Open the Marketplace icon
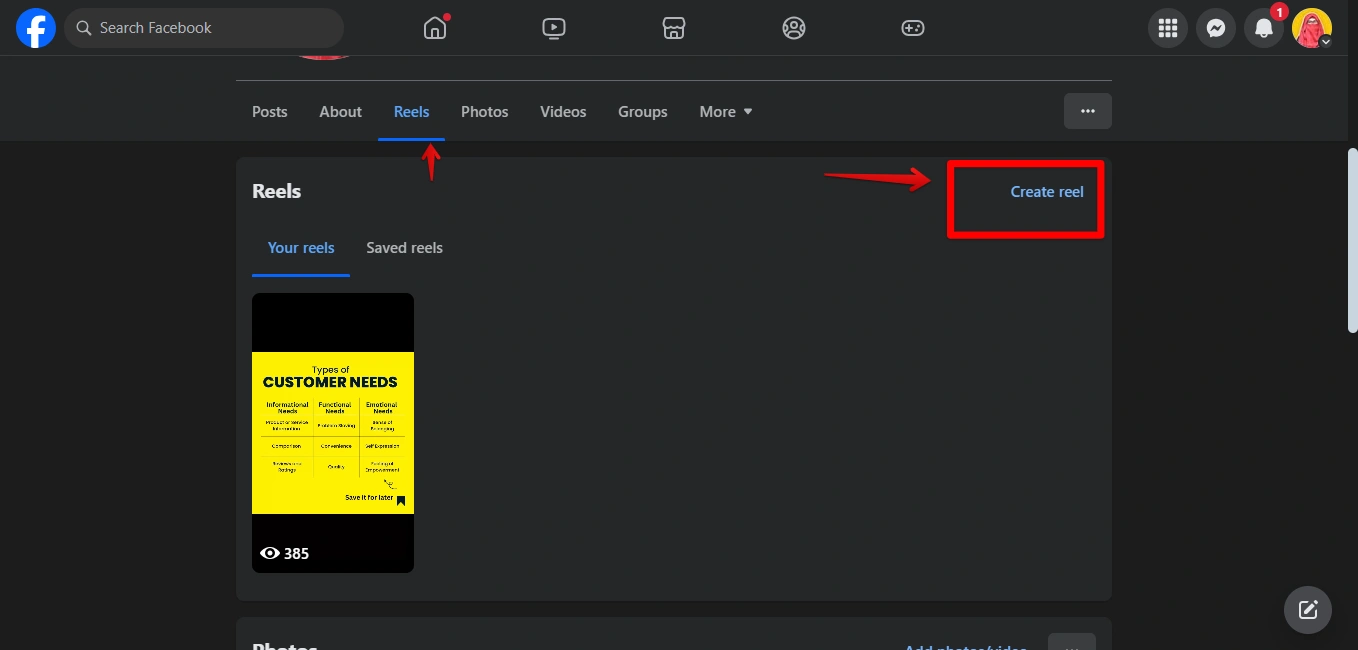 click(674, 28)
